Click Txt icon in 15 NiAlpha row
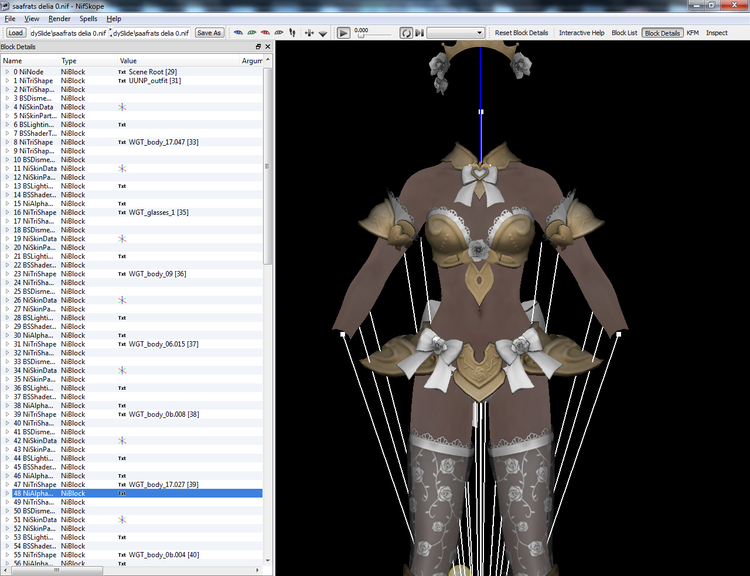Viewport: 750px width, 576px height. (x=122, y=204)
